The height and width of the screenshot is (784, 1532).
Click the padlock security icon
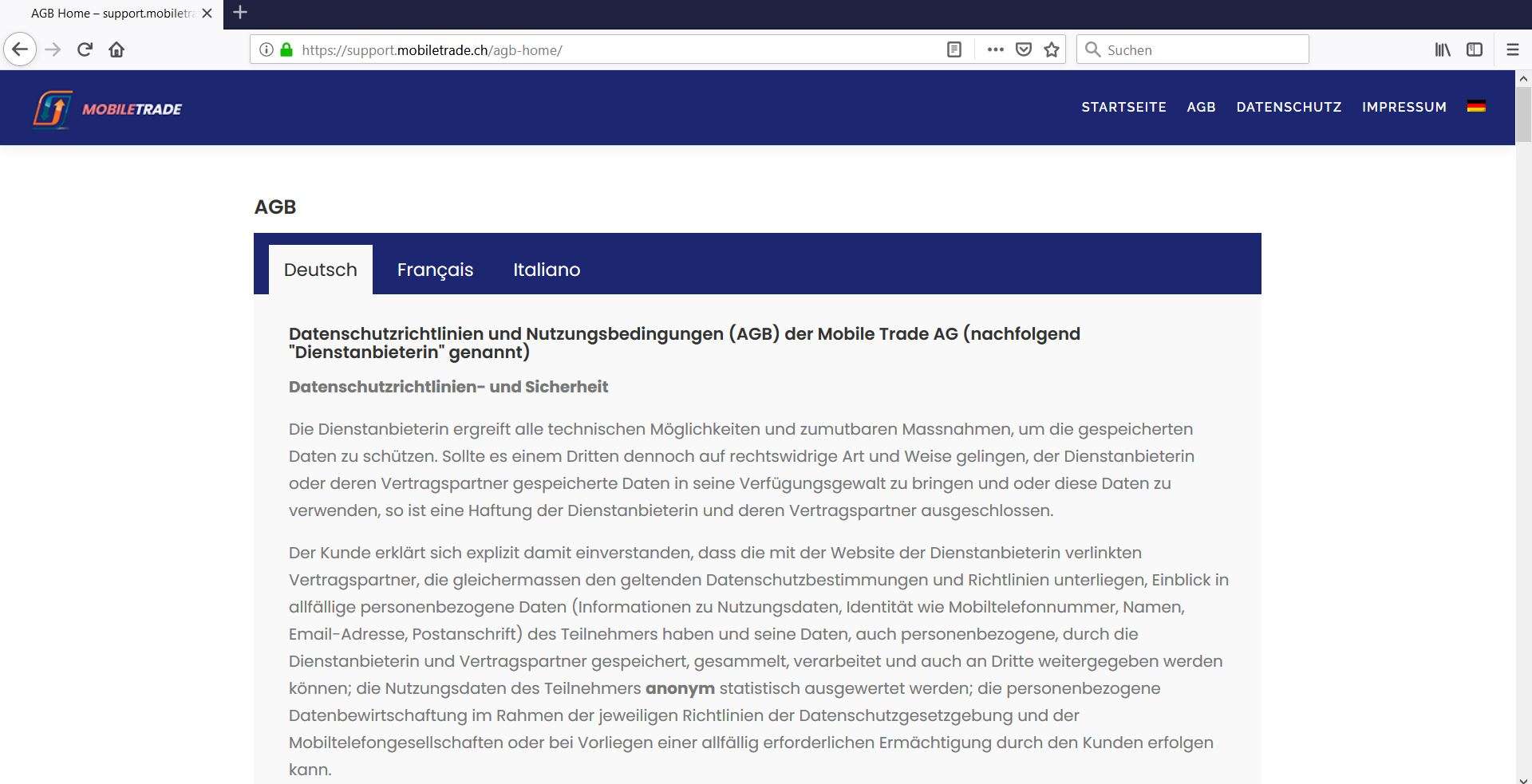pyautogui.click(x=285, y=49)
